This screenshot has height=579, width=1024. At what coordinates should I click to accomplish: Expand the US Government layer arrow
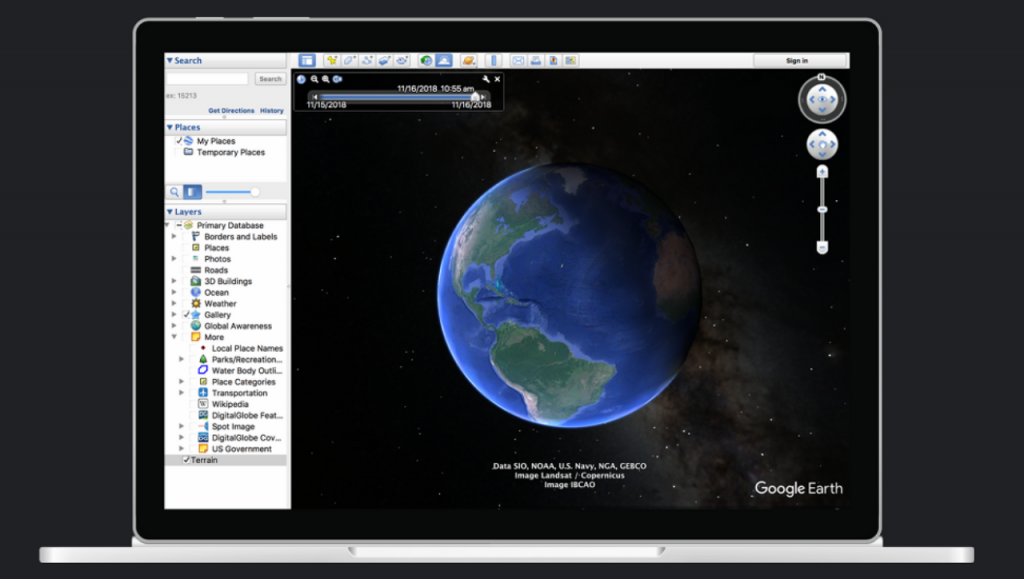coord(182,448)
